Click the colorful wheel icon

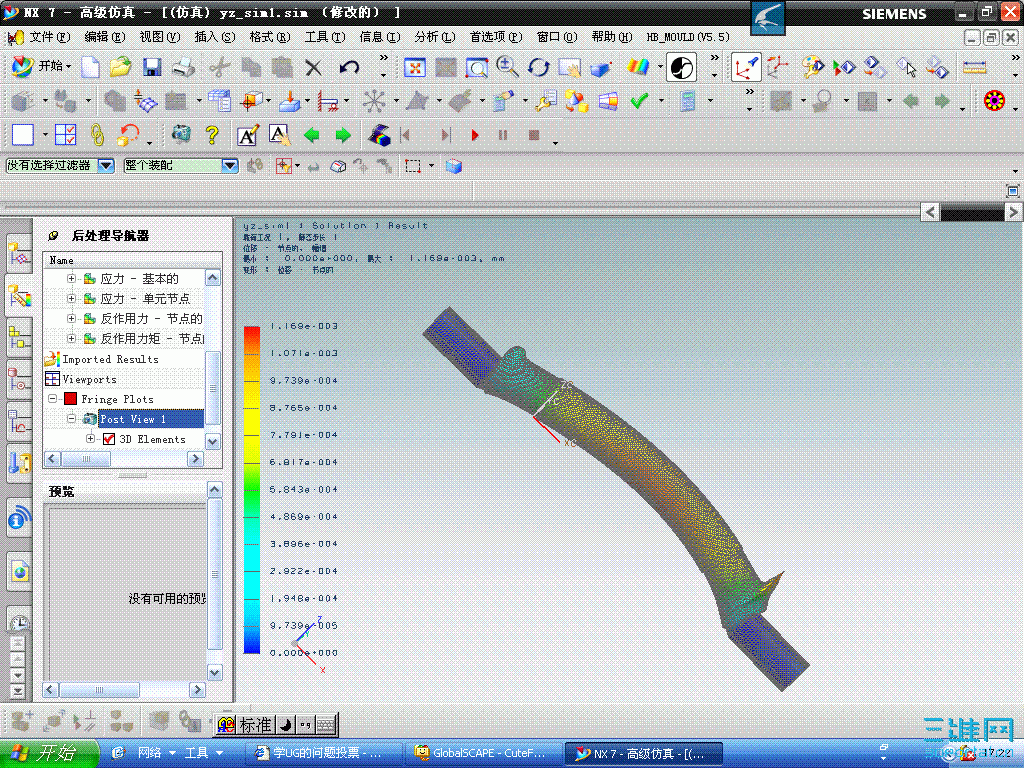point(994,101)
